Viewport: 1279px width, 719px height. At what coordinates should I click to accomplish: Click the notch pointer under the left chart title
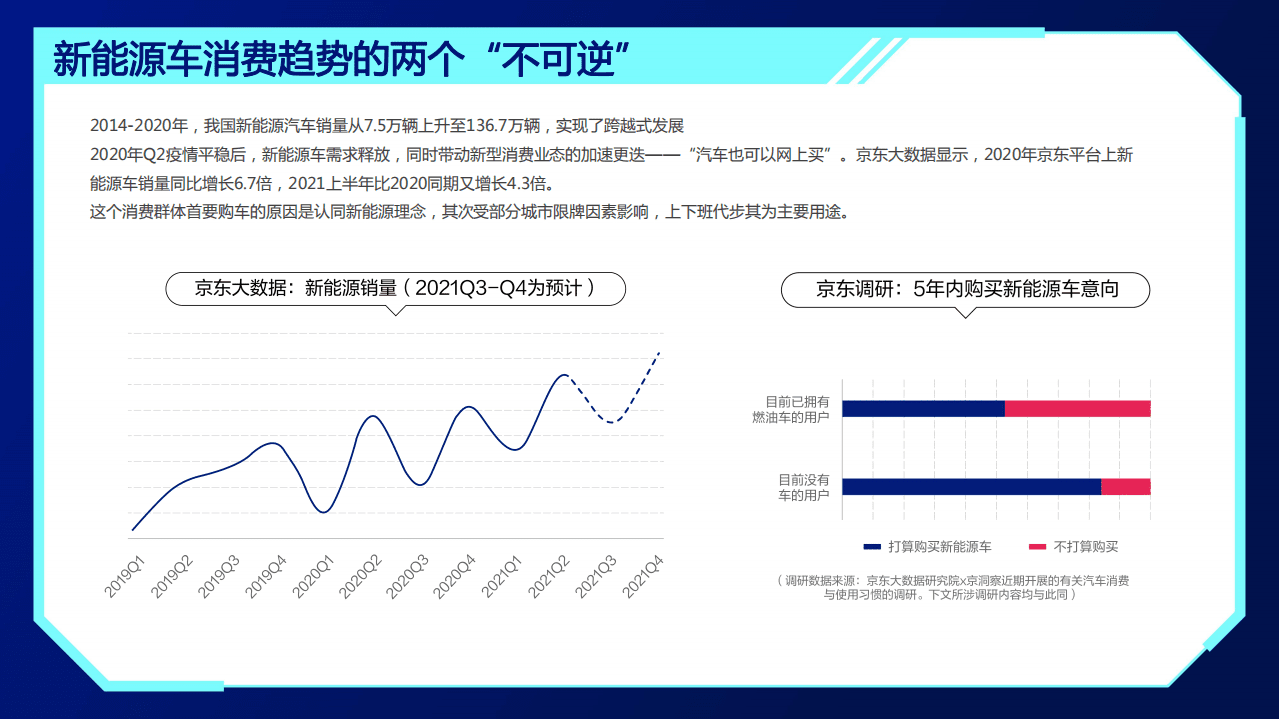(396, 312)
